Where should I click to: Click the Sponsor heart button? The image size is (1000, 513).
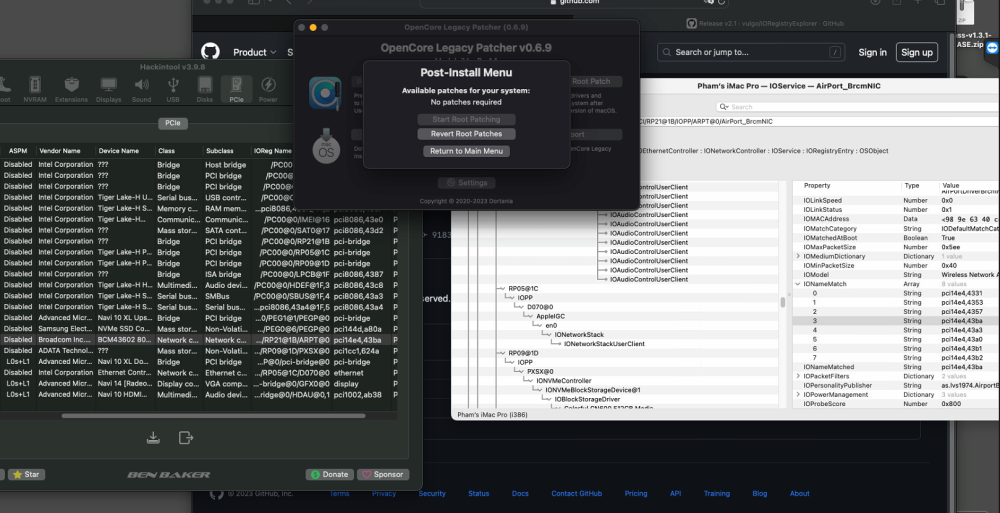383,474
